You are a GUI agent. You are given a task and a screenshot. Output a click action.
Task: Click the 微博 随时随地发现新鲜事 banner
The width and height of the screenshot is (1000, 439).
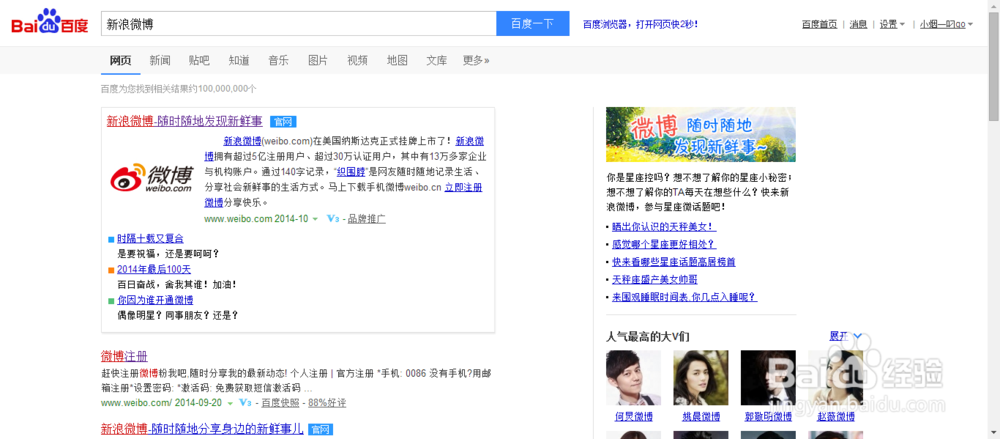click(700, 134)
